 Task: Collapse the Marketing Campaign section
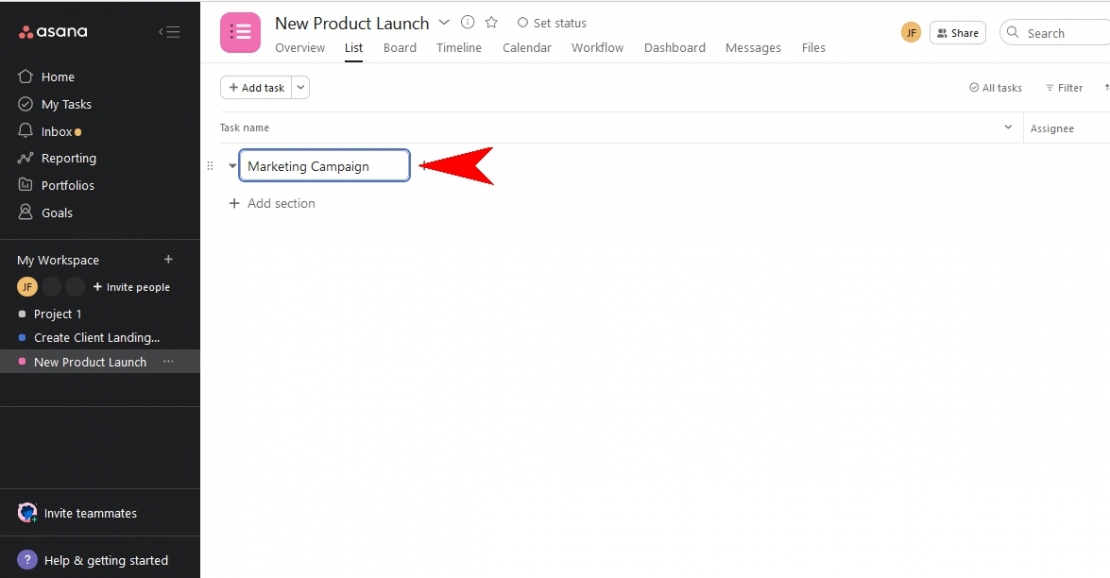(231, 166)
